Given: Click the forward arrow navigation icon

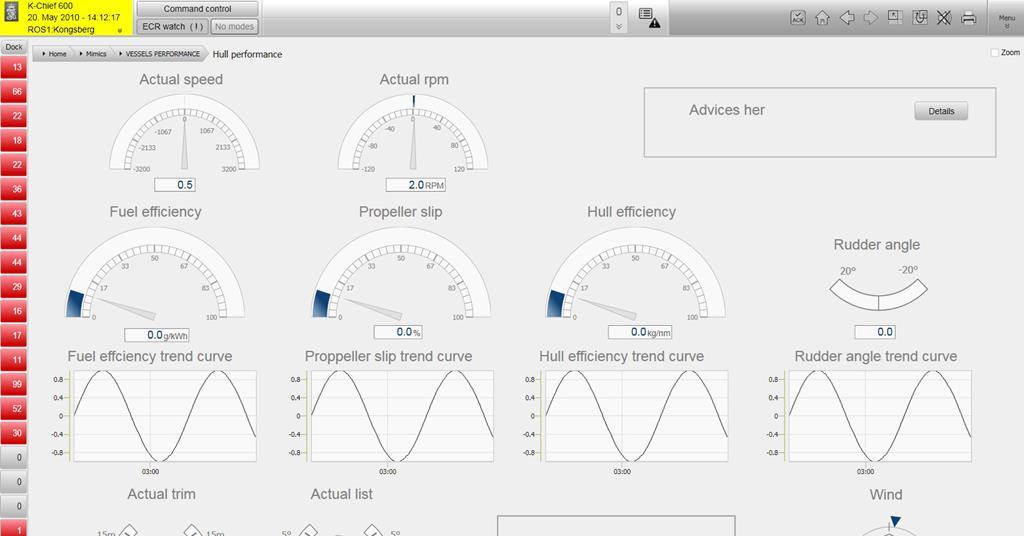Looking at the screenshot, I should pos(871,18).
